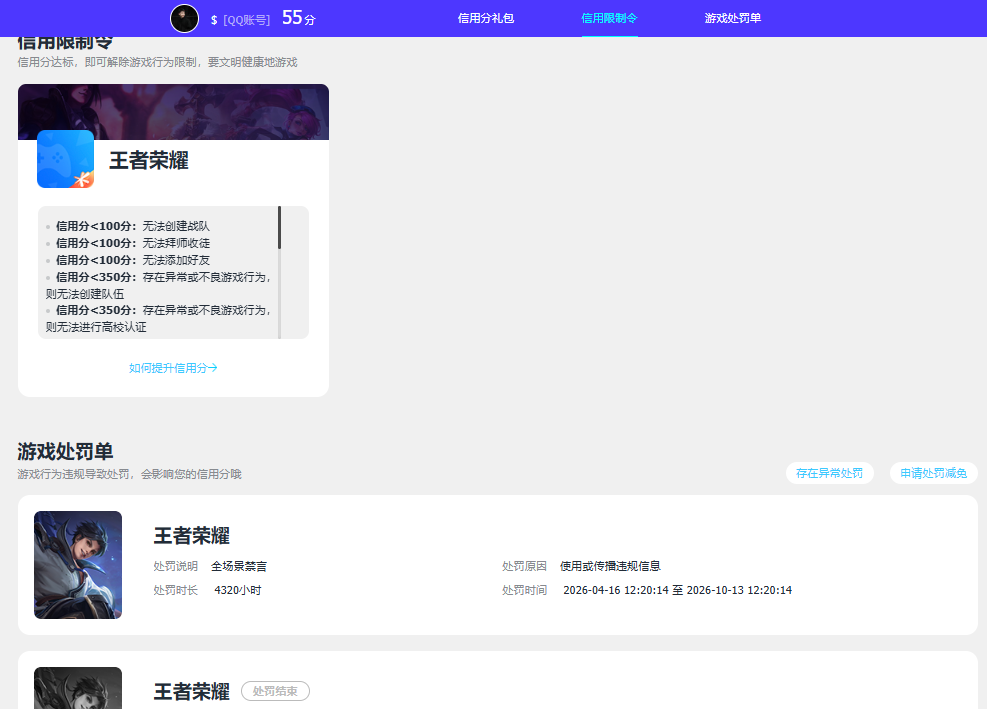Click 使用或传播违规信息 reason text
987x709 pixels.
point(611,566)
